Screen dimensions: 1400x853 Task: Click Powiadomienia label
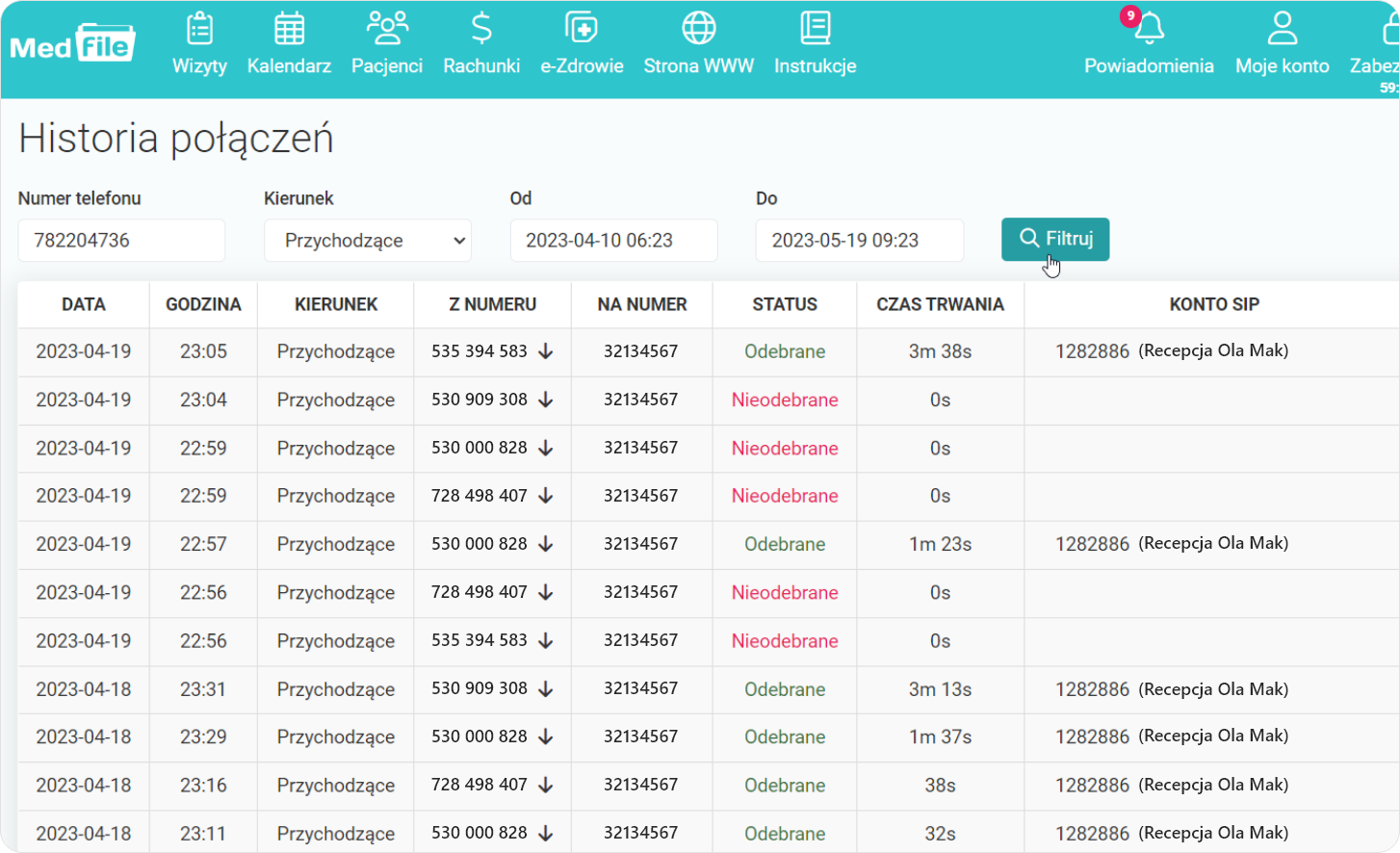[x=1149, y=66]
